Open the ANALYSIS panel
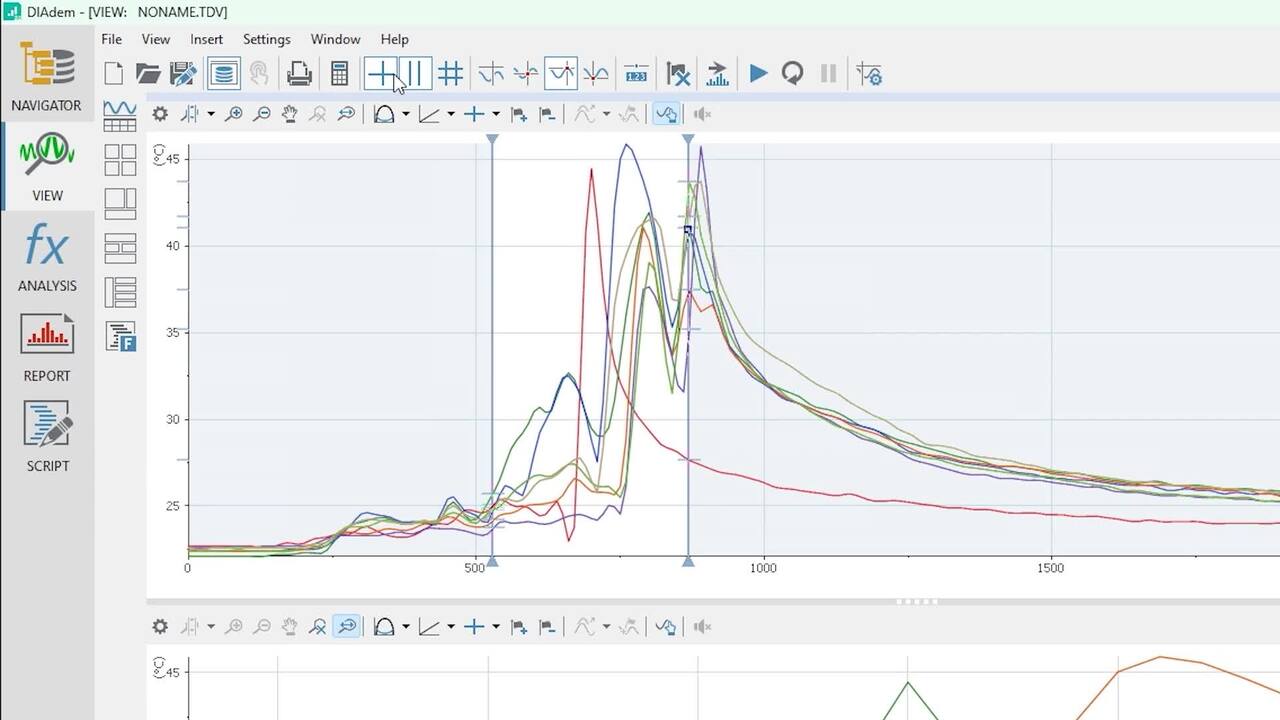This screenshot has width=1280, height=720. pyautogui.click(x=47, y=257)
